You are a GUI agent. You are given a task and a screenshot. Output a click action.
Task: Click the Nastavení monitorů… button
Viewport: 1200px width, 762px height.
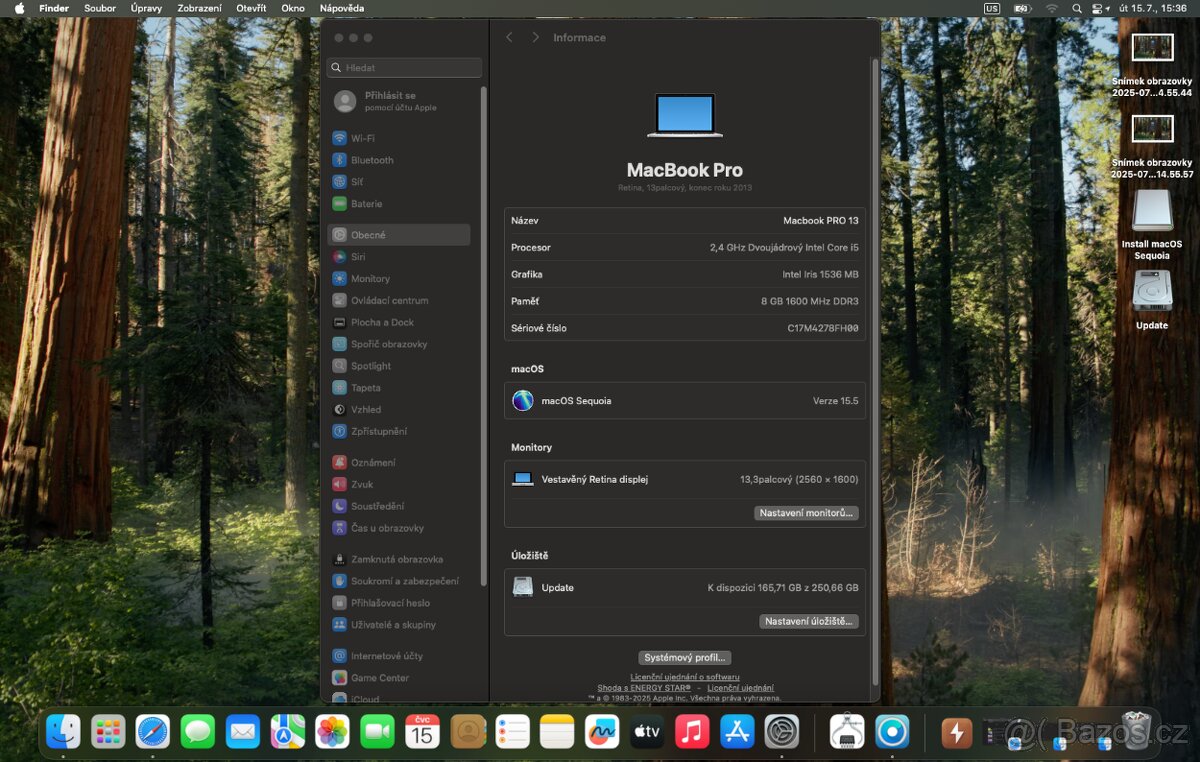coord(806,513)
